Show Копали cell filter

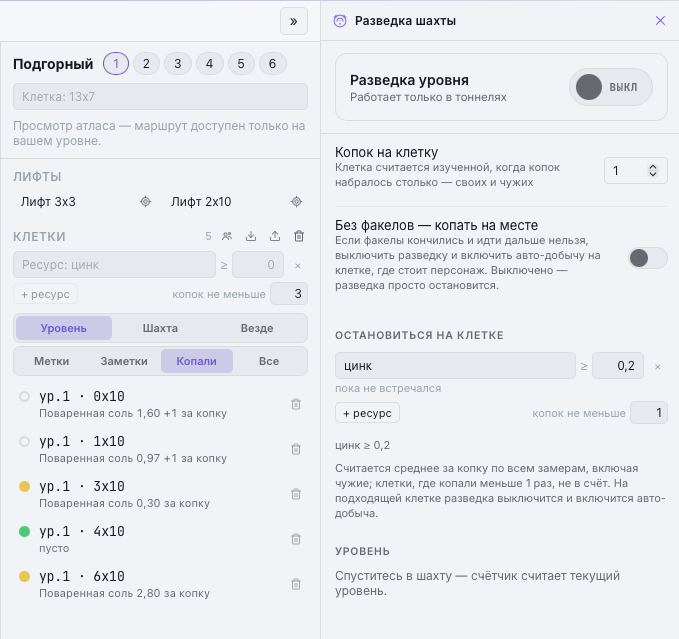[x=197, y=361]
